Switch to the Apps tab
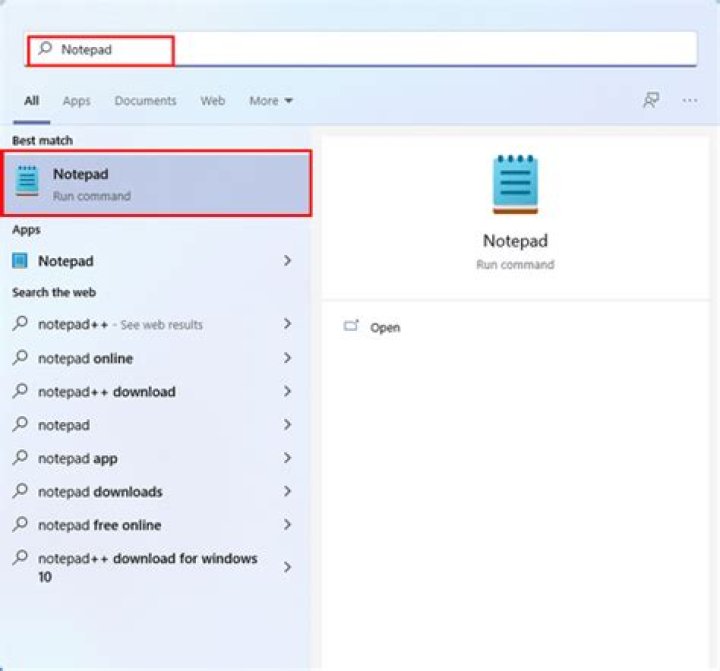The height and width of the screenshot is (671, 720). coord(76,101)
